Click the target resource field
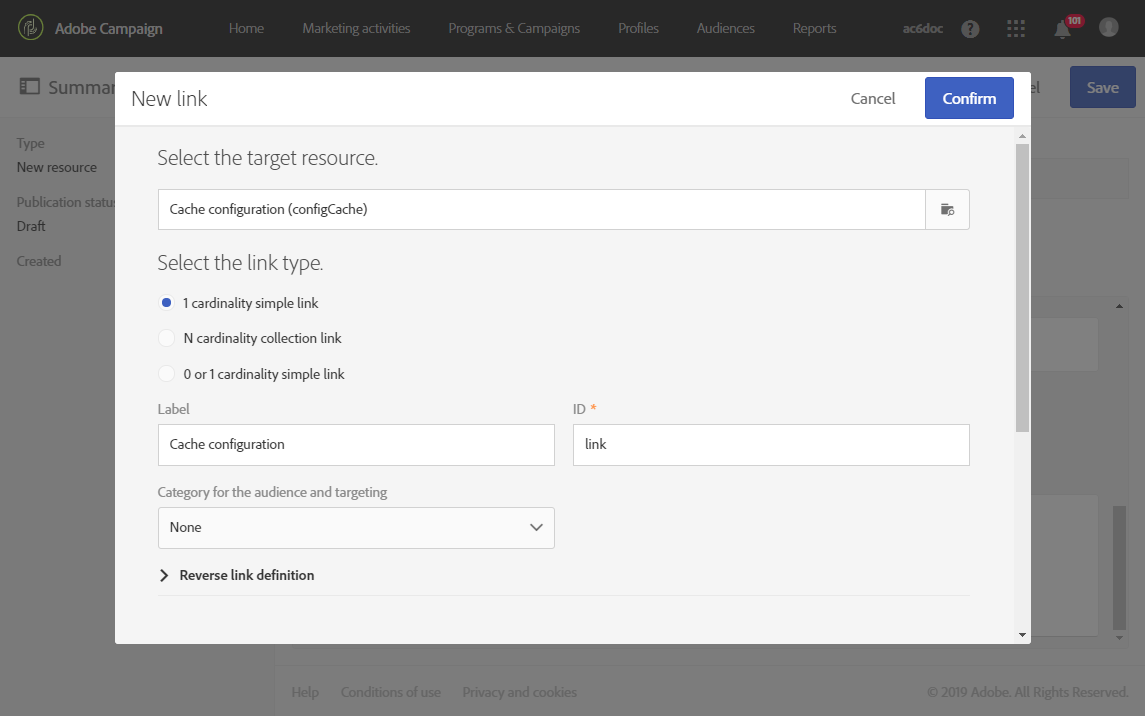 click(x=541, y=210)
